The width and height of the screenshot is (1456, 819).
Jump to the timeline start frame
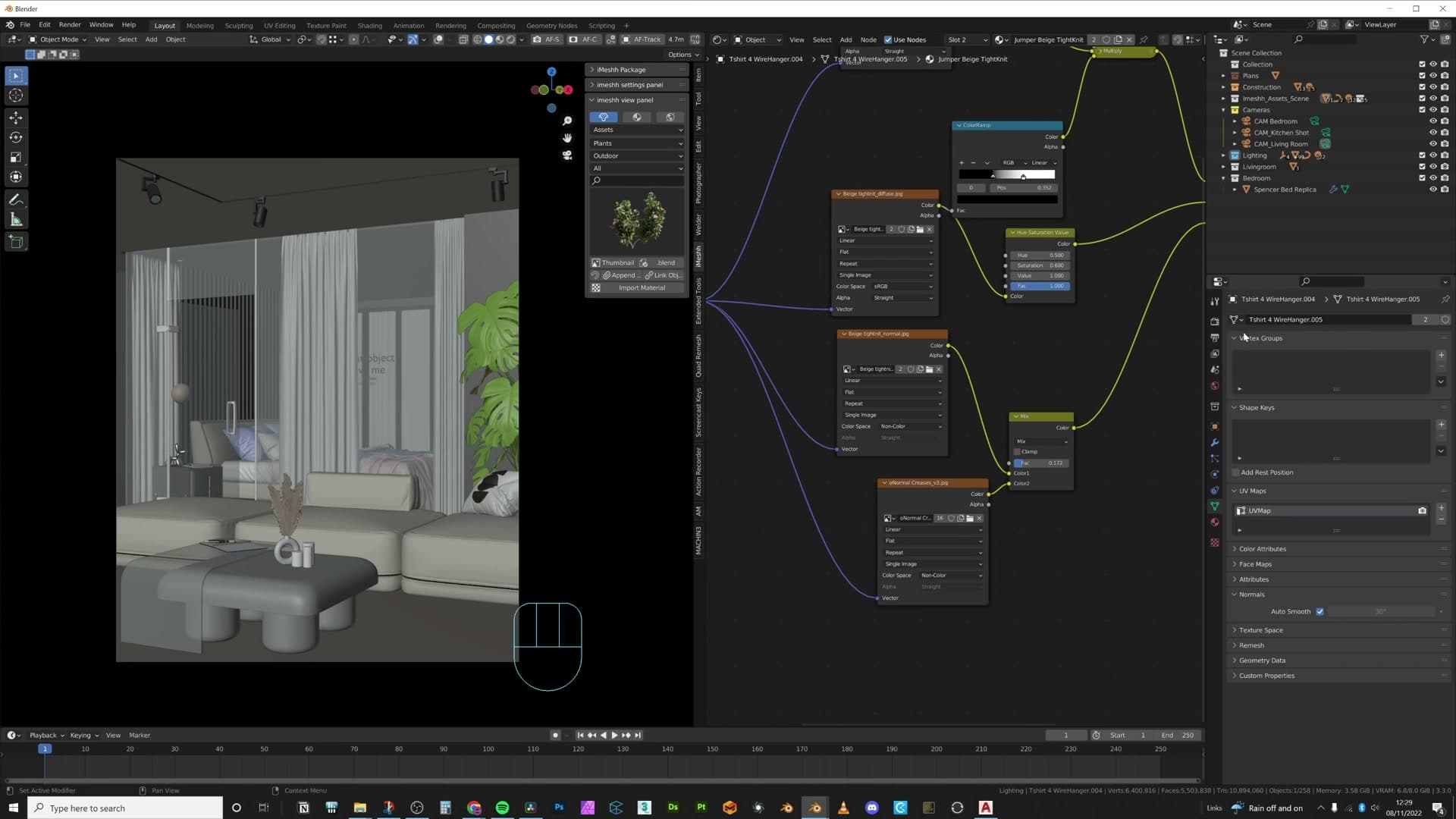click(581, 736)
